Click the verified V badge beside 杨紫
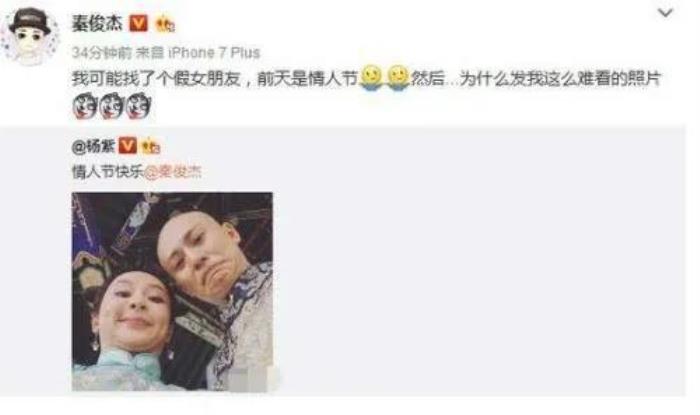Screen dimensions: 700x415 [x=128, y=146]
